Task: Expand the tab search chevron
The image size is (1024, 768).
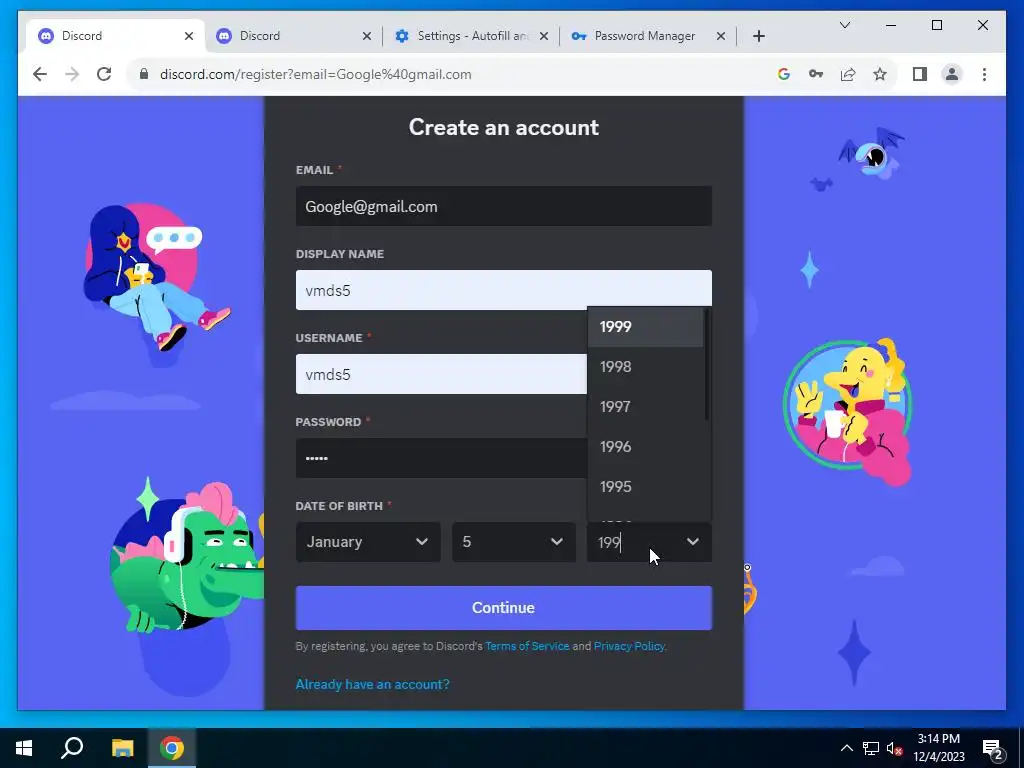Action: tap(844, 25)
